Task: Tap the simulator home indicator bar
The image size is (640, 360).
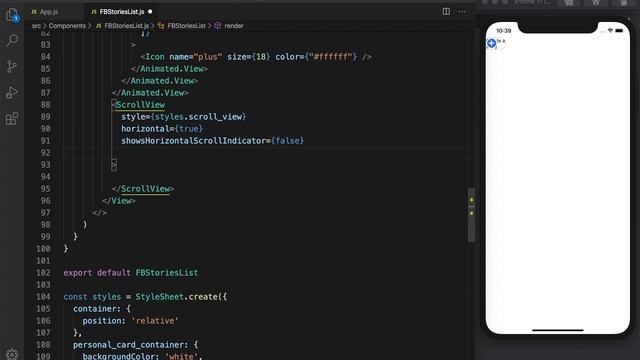Action: click(x=558, y=330)
